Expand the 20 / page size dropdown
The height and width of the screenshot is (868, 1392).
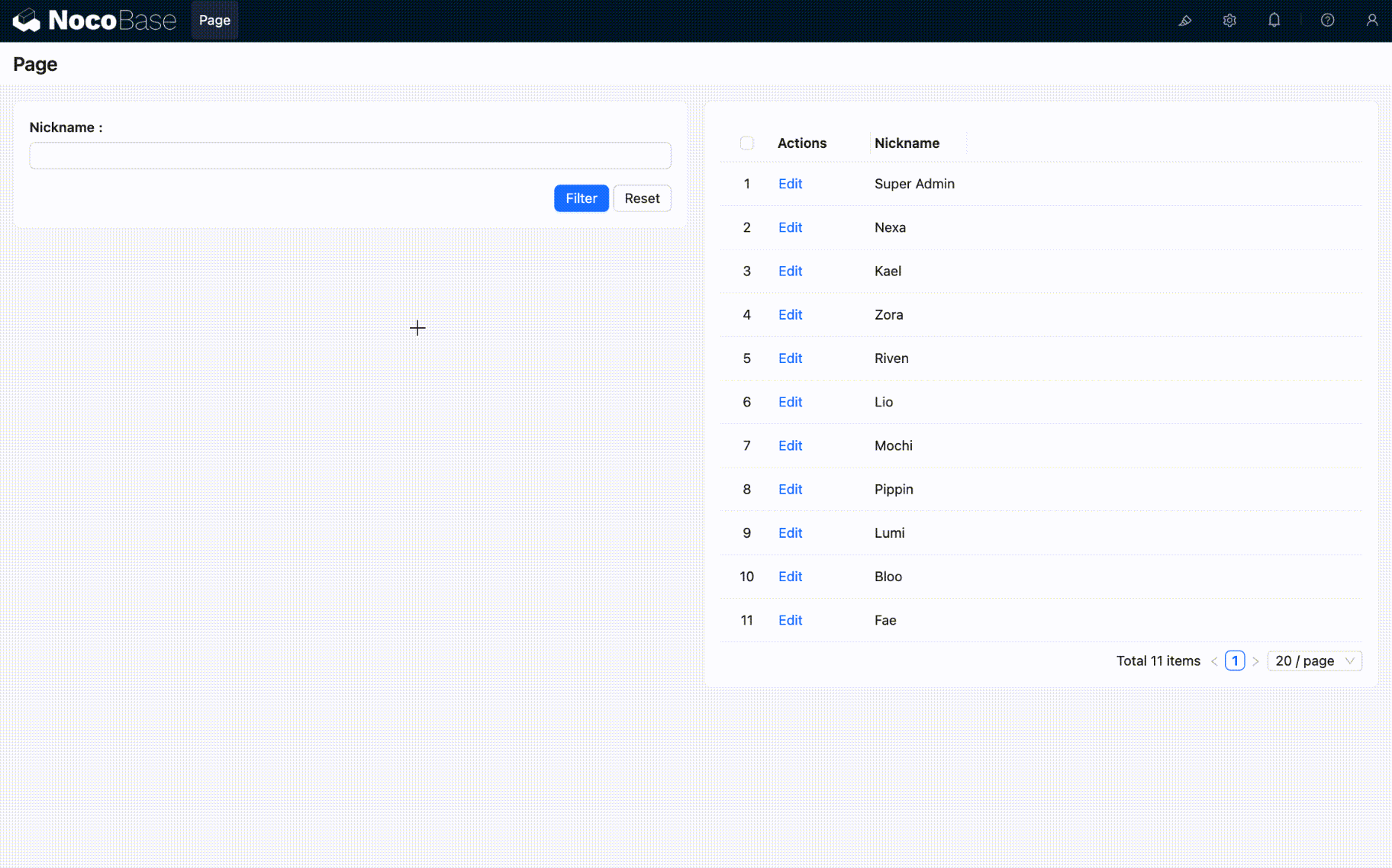pos(1313,661)
